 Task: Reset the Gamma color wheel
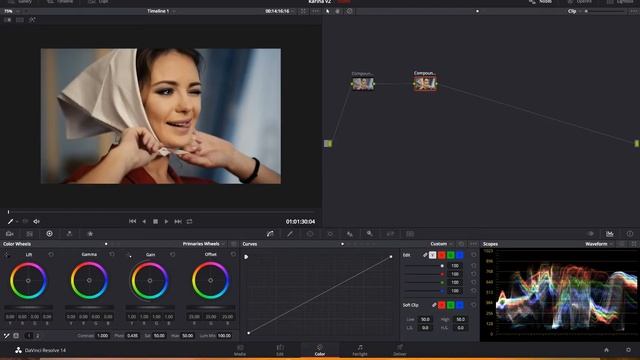click(112, 254)
